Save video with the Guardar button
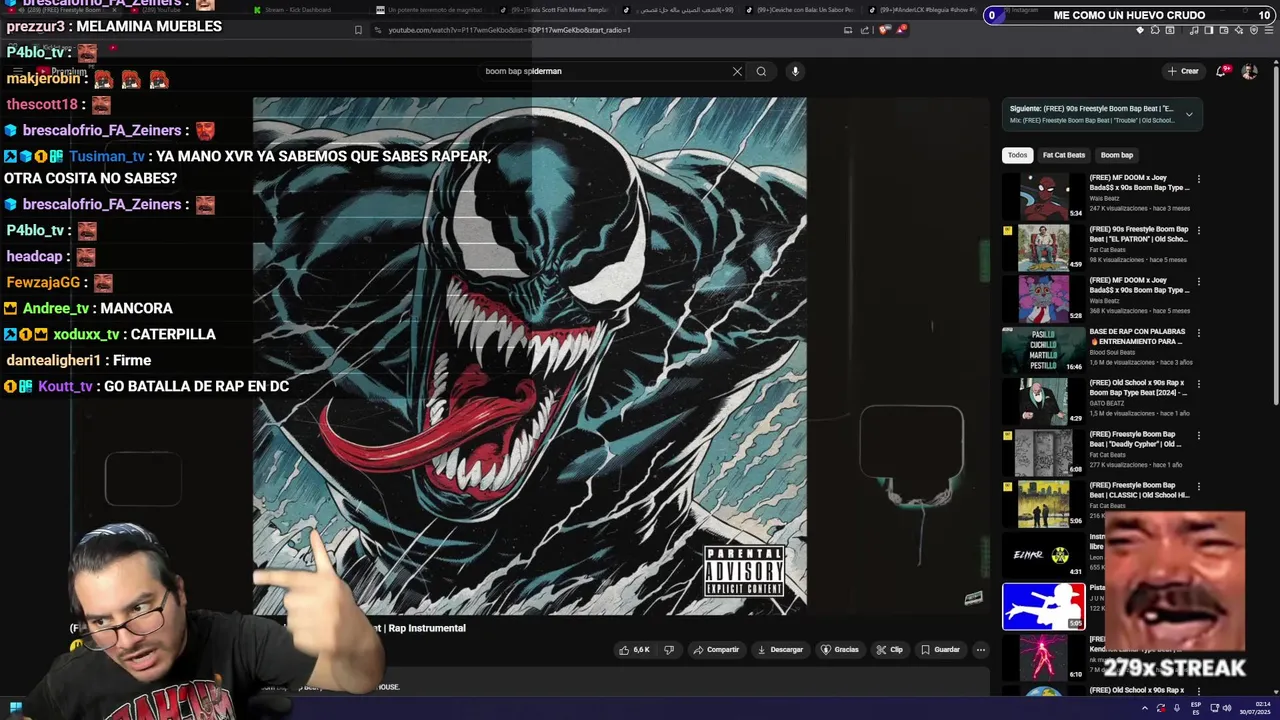Screen dimensions: 1280x720 (x=940, y=650)
